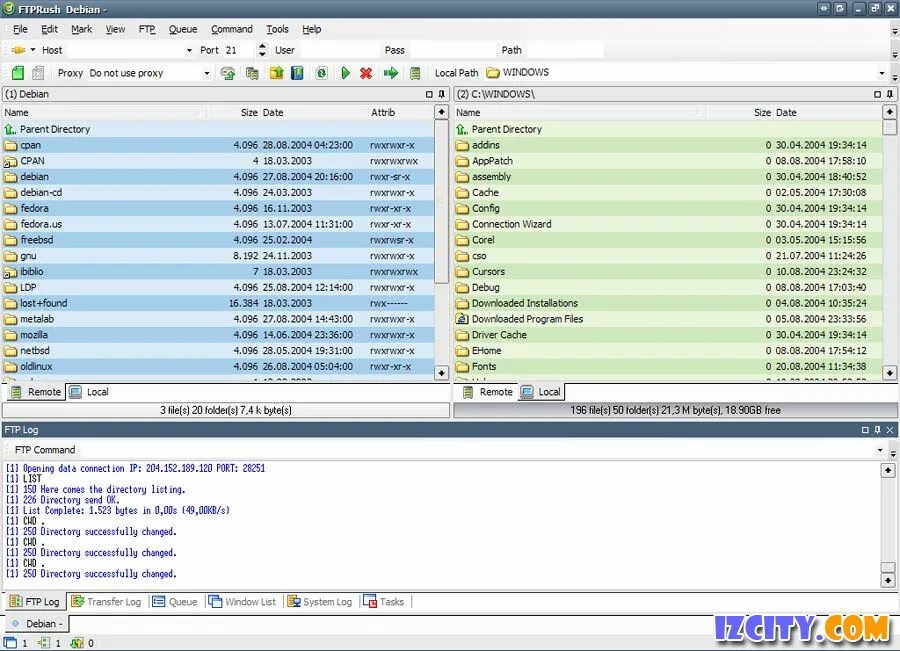900x651 pixels.
Task: Click the windows count status bar icon
Action: [x=11, y=643]
